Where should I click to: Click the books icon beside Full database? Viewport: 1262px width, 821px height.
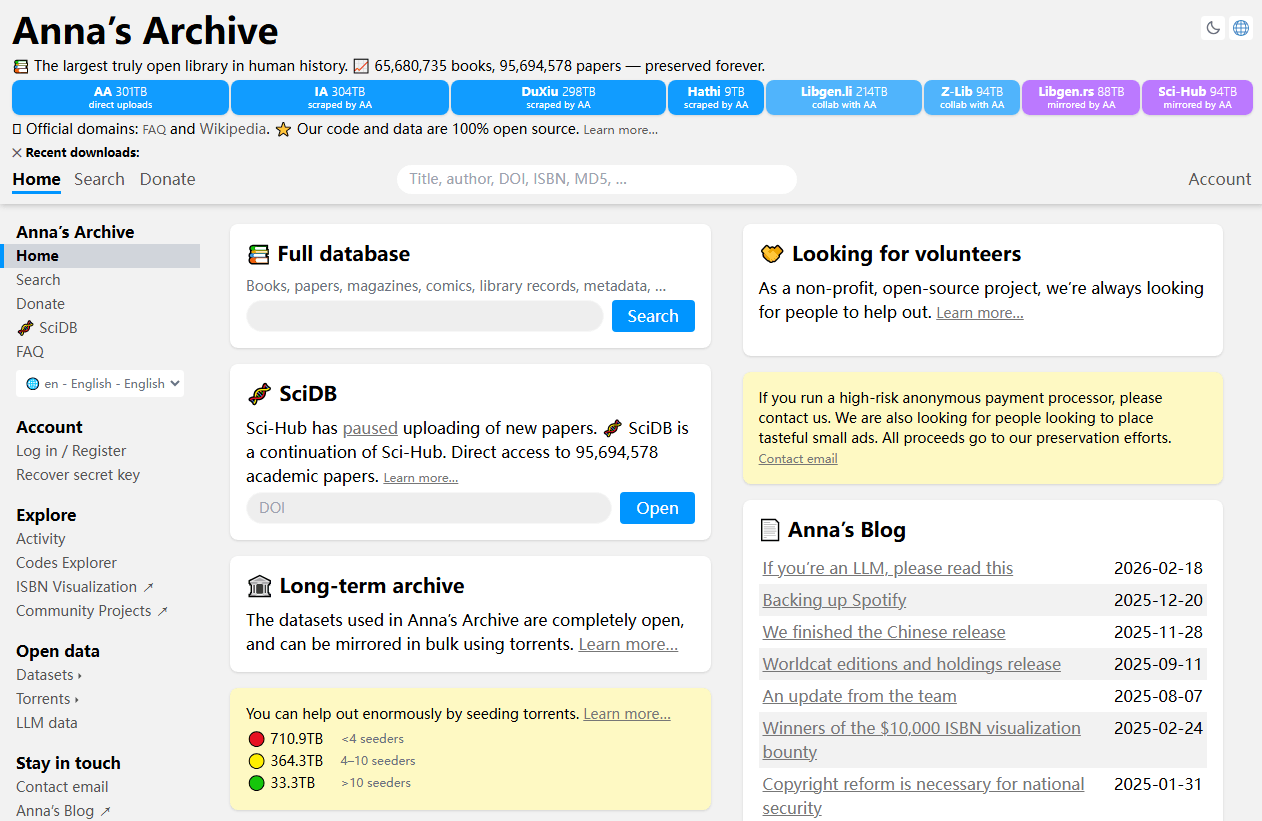259,254
